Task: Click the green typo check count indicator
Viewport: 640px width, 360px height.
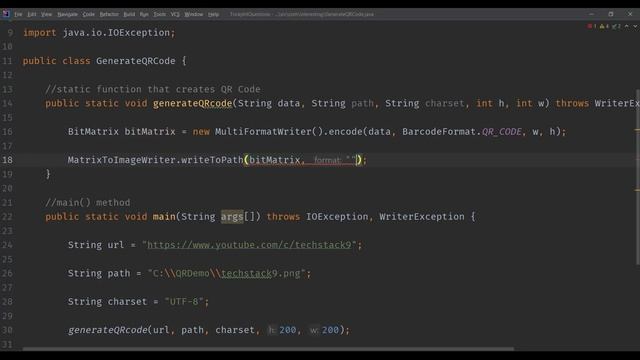Action: point(616,26)
